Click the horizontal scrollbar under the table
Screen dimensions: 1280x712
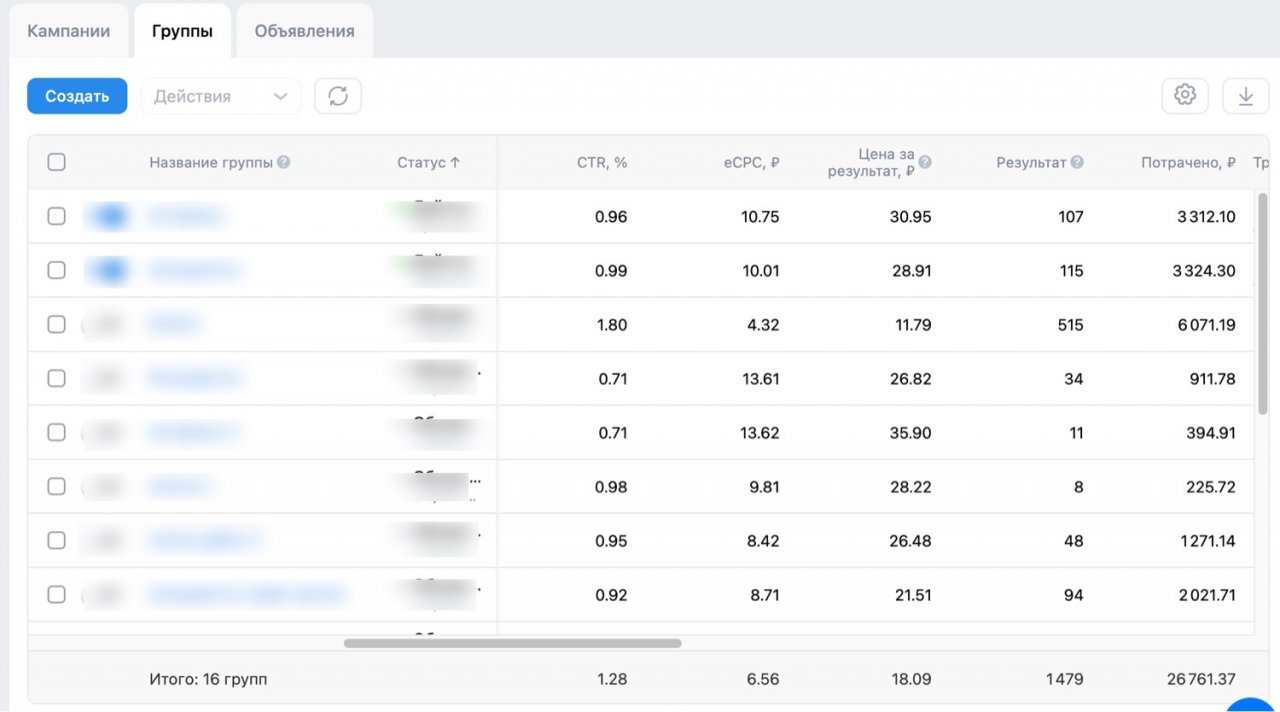(x=512, y=643)
